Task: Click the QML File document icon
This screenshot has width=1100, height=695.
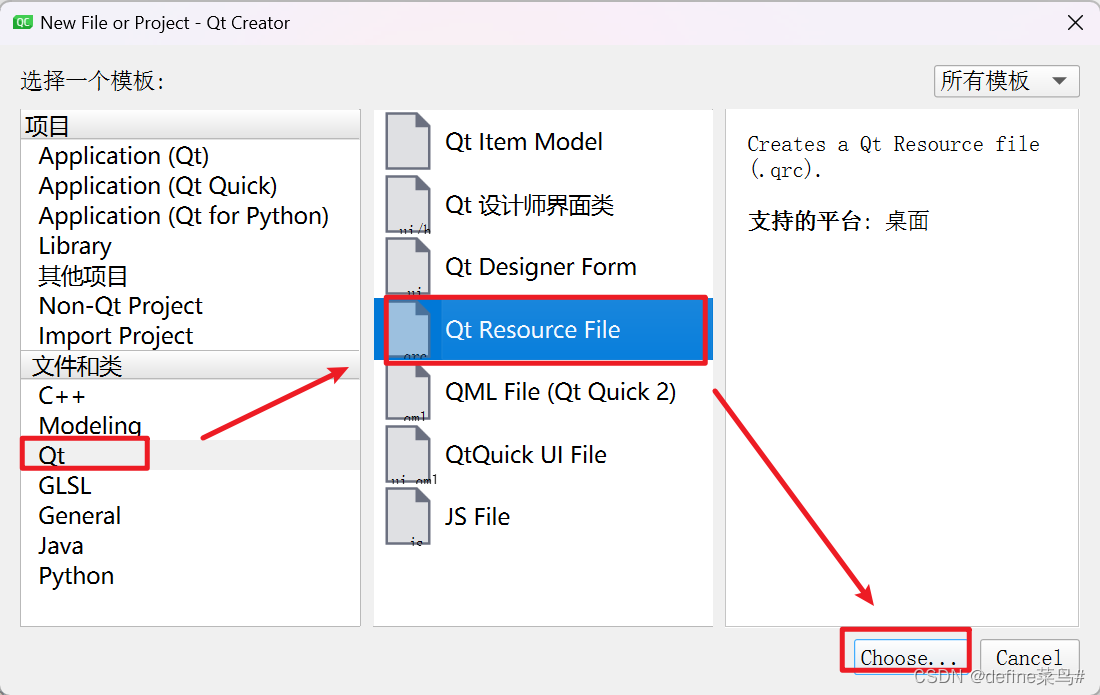Action: pyautogui.click(x=408, y=391)
